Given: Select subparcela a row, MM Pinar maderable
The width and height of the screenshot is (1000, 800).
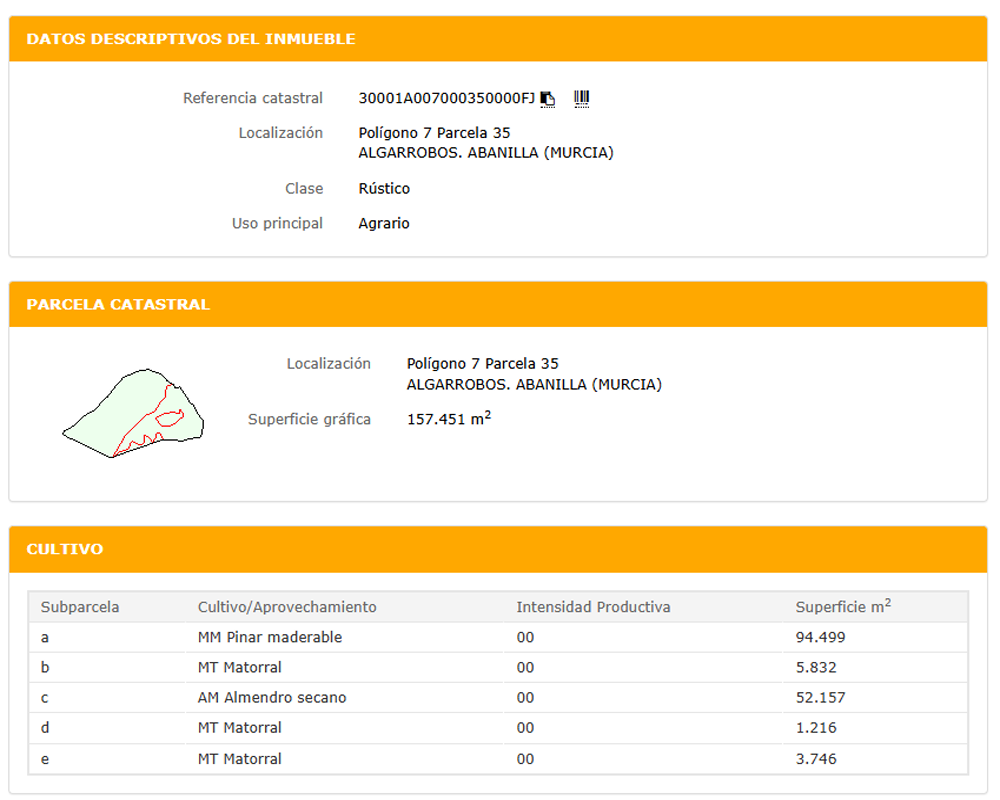Looking at the screenshot, I should (x=498, y=637).
